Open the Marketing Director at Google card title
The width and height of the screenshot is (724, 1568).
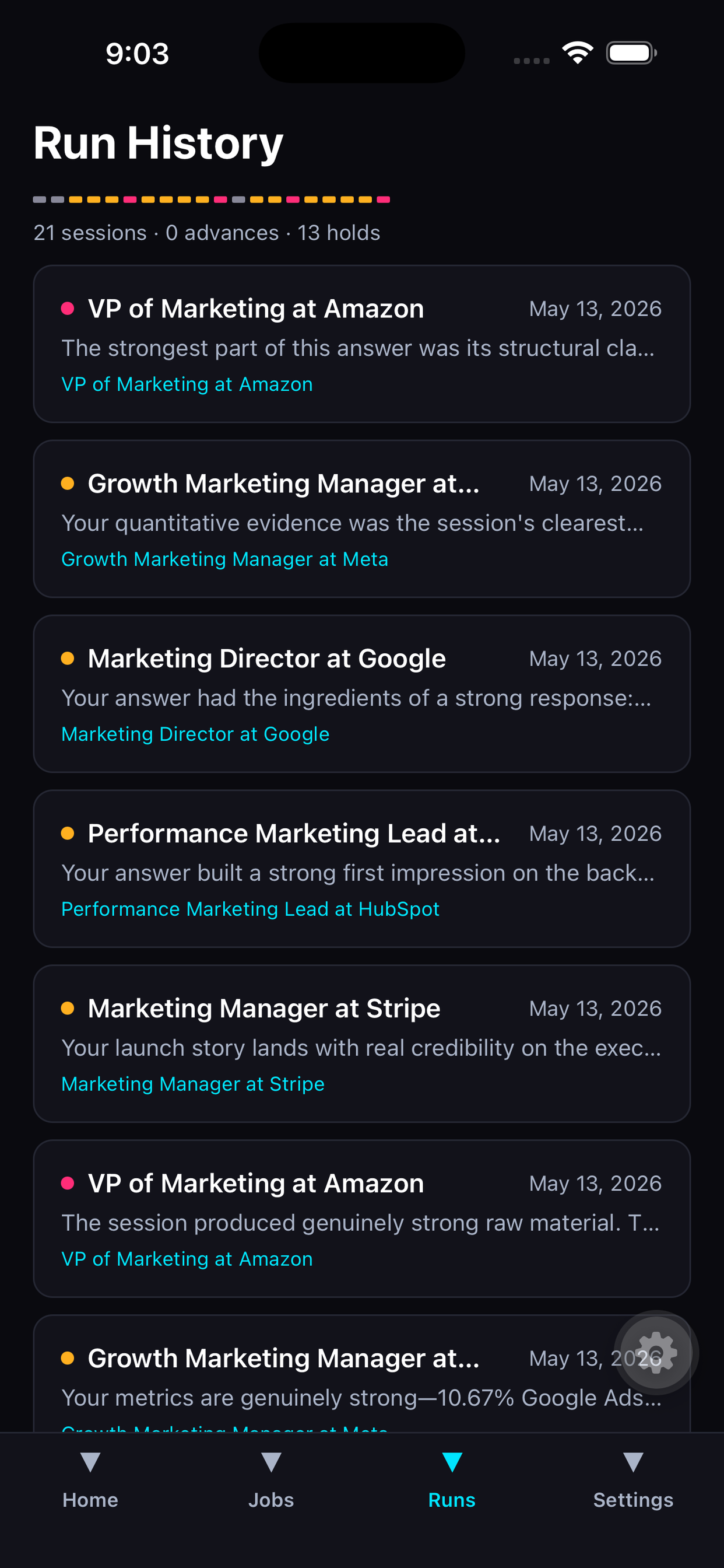pos(266,659)
